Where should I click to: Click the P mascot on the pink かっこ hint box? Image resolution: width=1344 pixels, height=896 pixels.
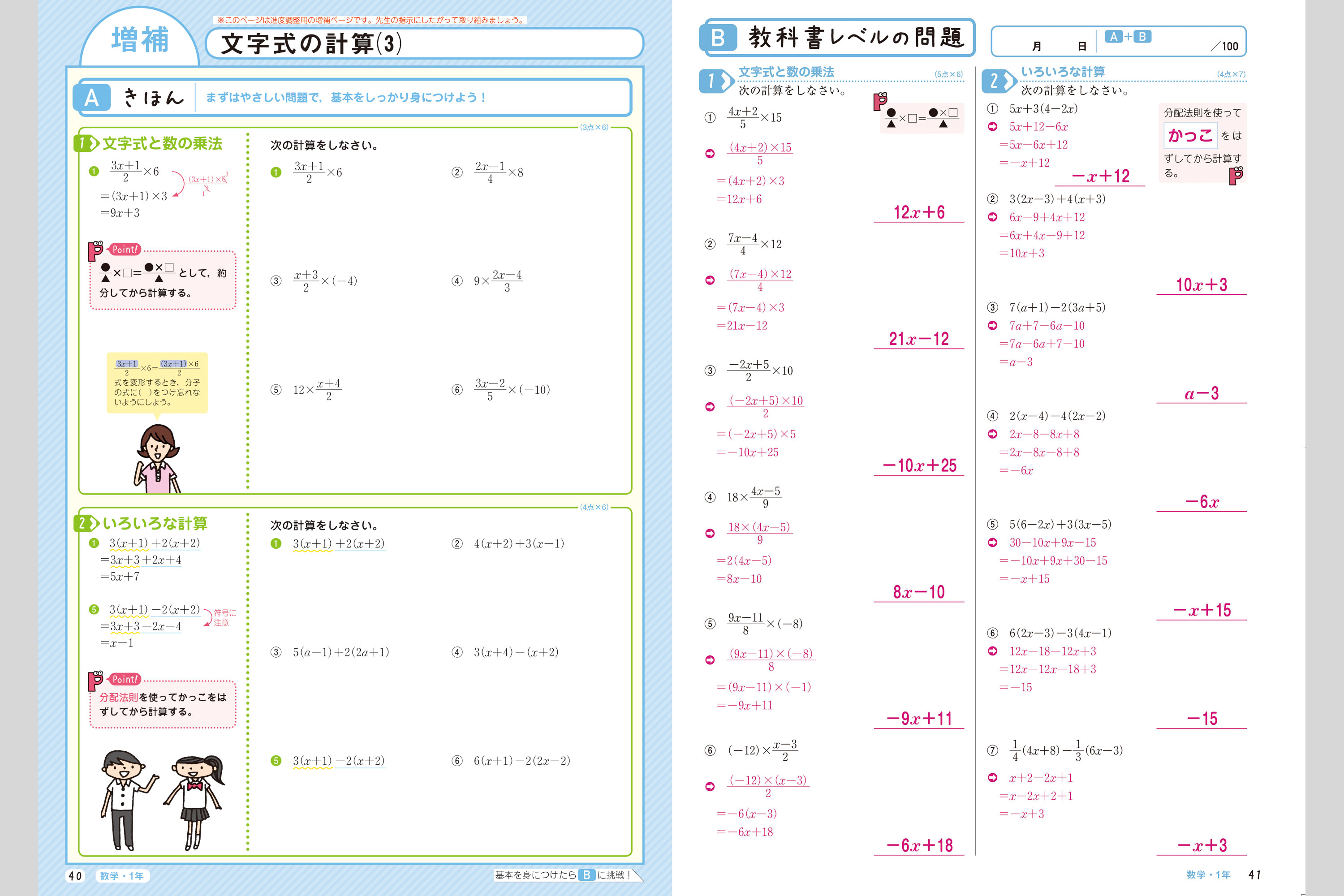1236,176
